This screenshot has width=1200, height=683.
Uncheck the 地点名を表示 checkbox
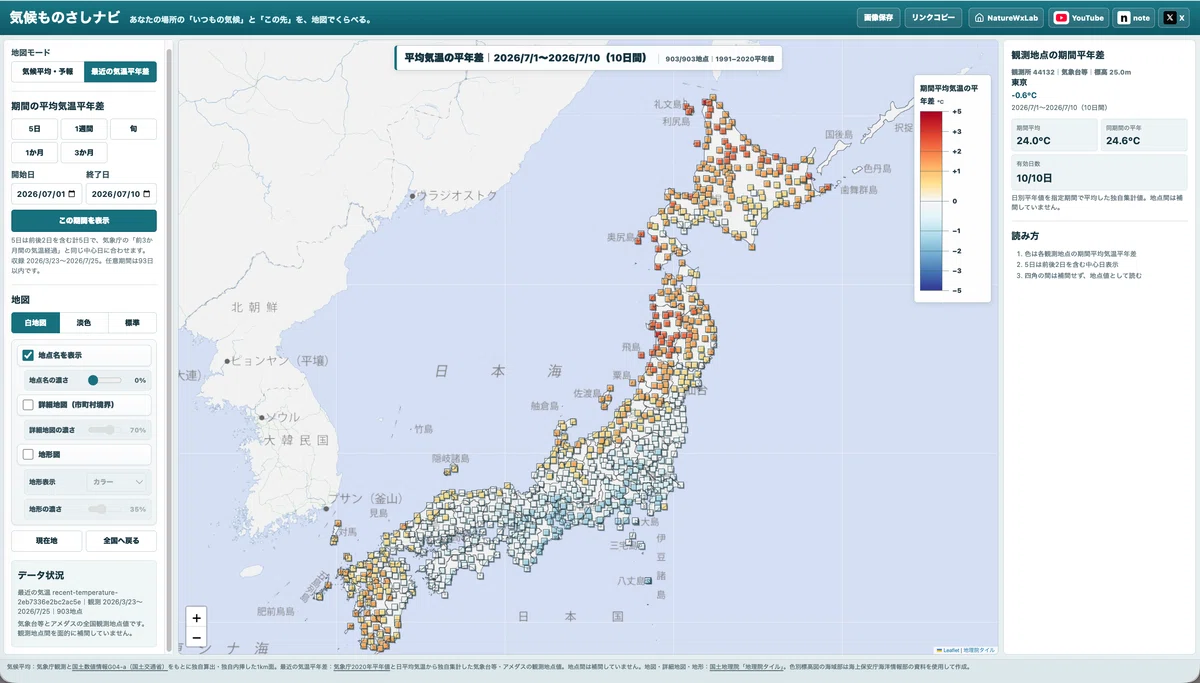coord(28,355)
